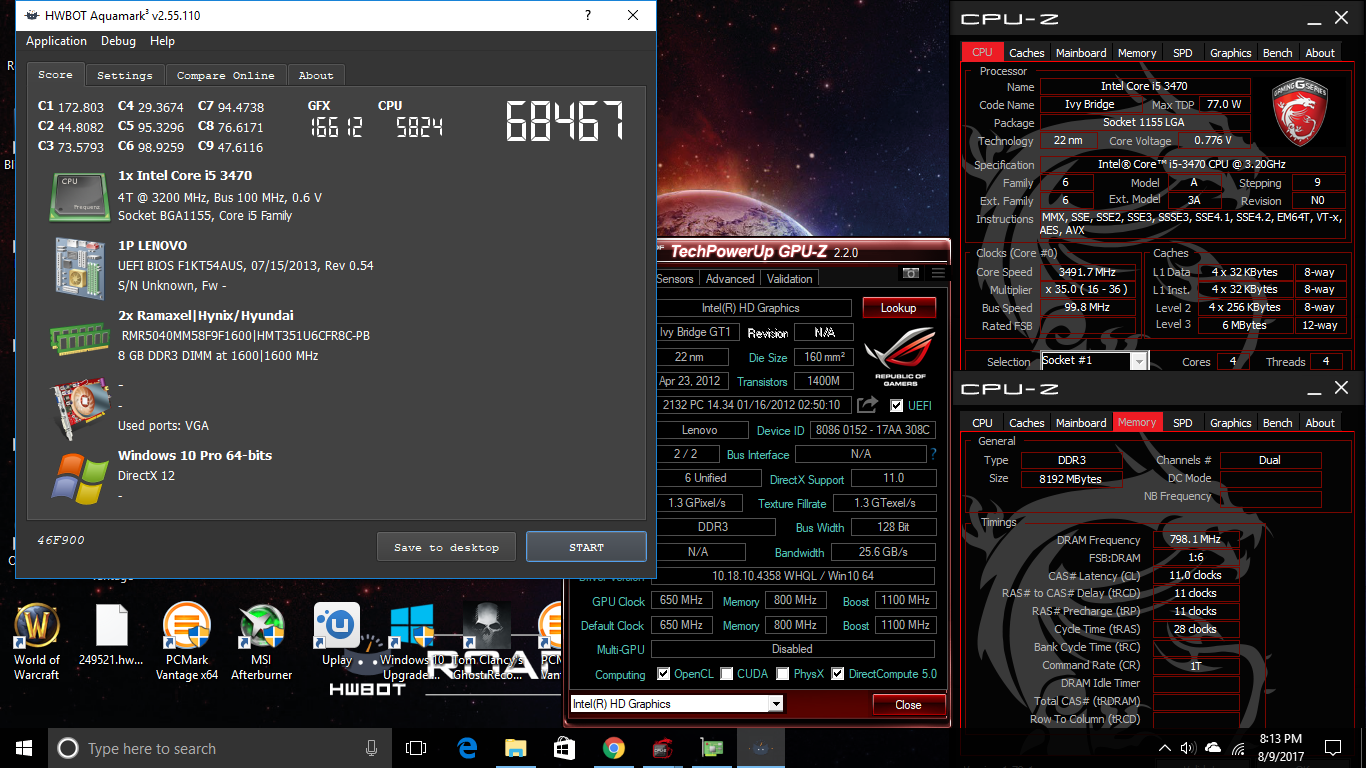
Task: Open the PCMark Vantage x64 desktop shortcut
Action: [187, 642]
